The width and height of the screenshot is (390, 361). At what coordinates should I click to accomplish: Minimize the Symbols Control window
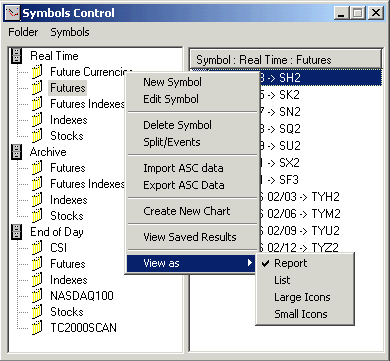(x=341, y=13)
